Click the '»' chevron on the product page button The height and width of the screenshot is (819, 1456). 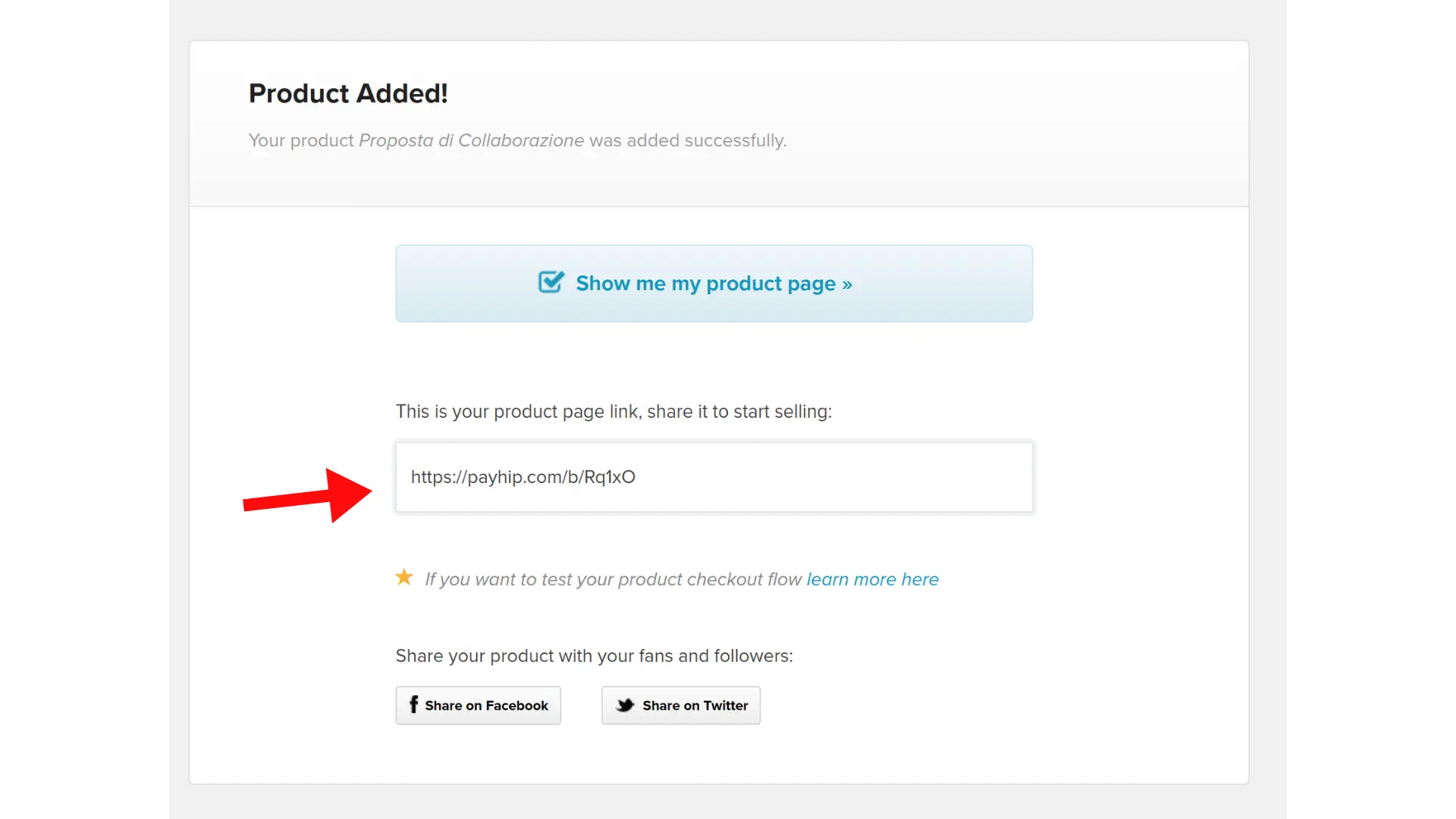pyautogui.click(x=847, y=284)
